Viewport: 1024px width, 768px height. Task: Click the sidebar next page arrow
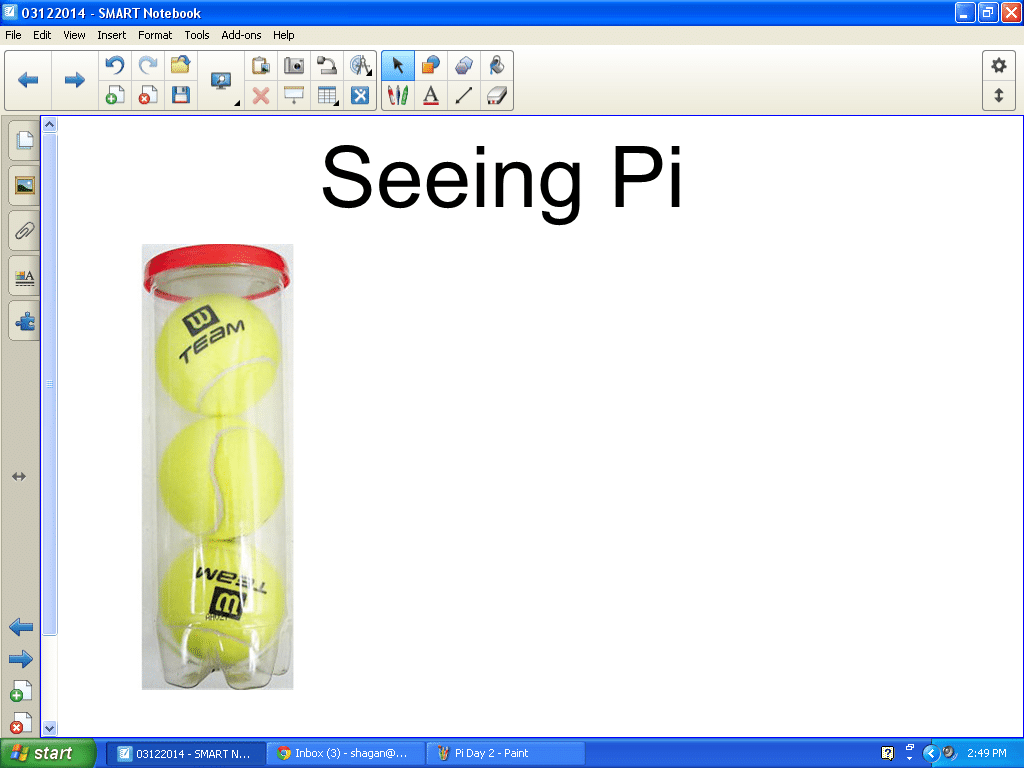click(x=21, y=659)
